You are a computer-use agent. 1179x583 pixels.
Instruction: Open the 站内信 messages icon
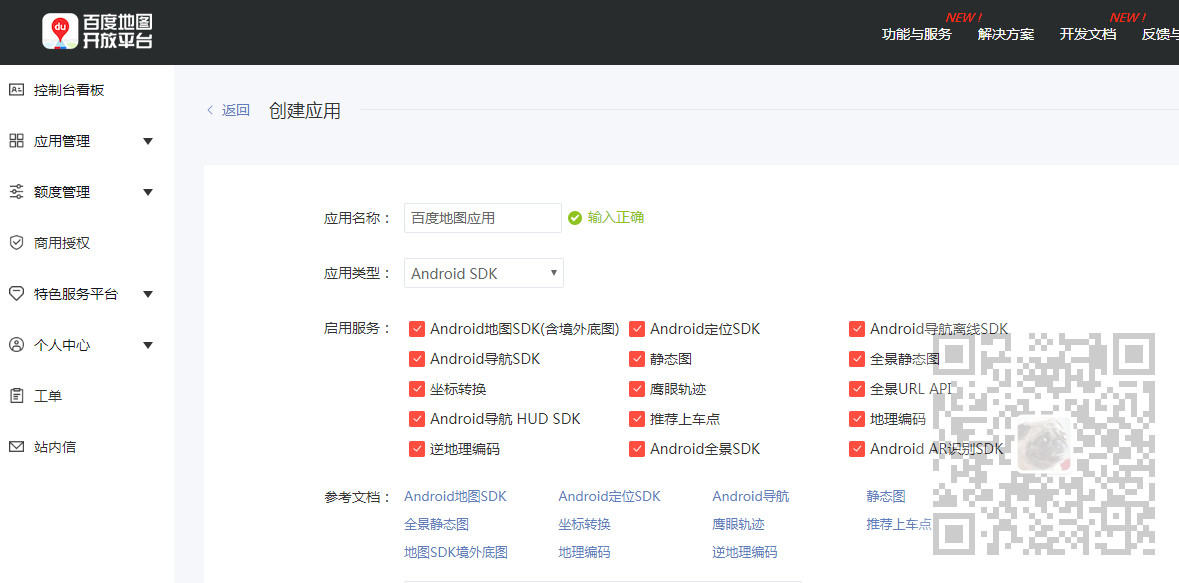pyautogui.click(x=16, y=446)
